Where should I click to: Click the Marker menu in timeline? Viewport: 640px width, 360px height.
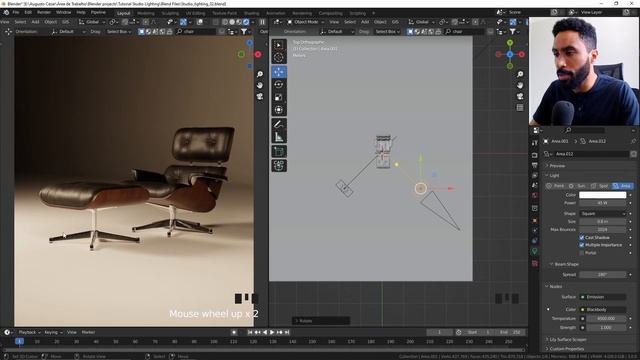88,332
